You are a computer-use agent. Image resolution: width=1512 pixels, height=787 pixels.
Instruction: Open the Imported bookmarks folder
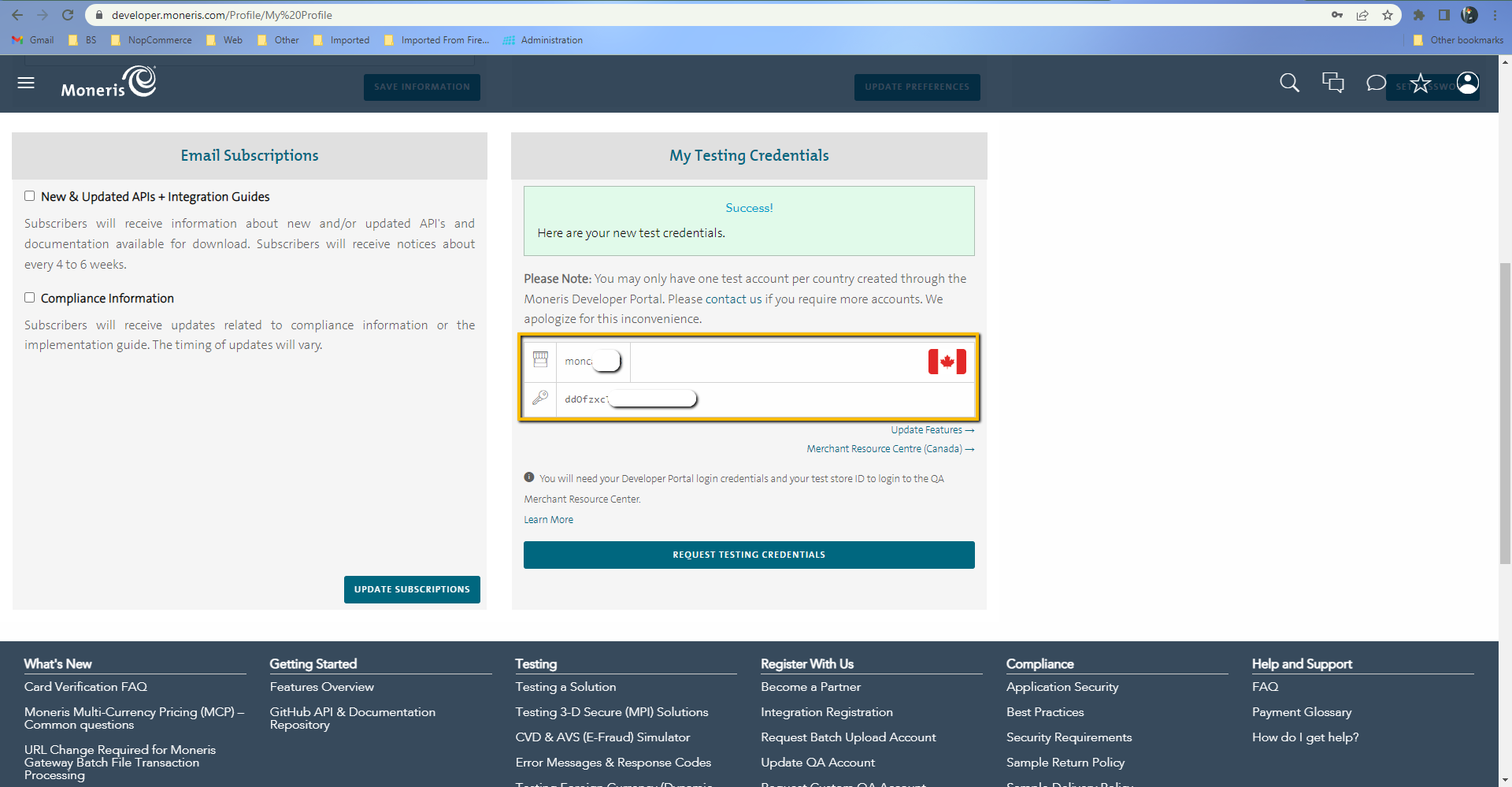pyautogui.click(x=341, y=40)
